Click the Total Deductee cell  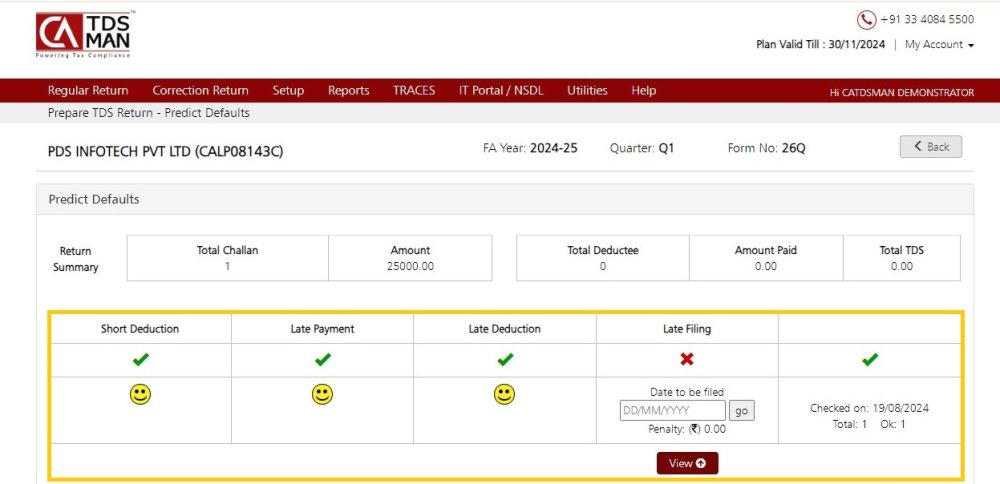click(x=603, y=258)
